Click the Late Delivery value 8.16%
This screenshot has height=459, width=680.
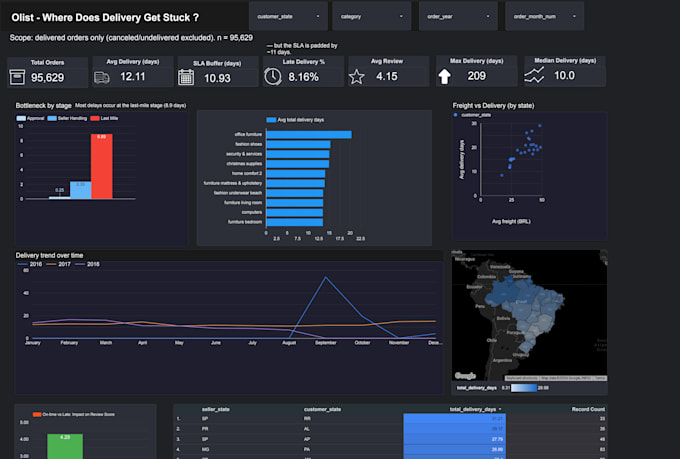click(304, 77)
